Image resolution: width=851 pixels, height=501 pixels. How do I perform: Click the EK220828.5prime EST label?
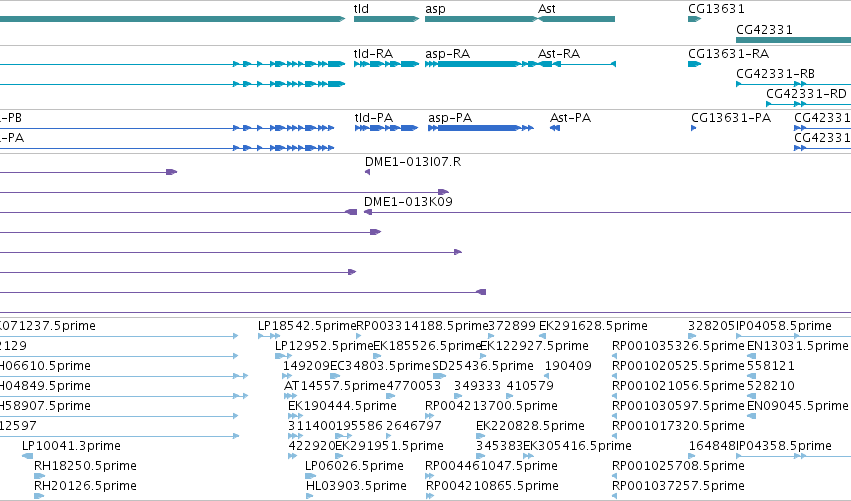[x=530, y=425]
